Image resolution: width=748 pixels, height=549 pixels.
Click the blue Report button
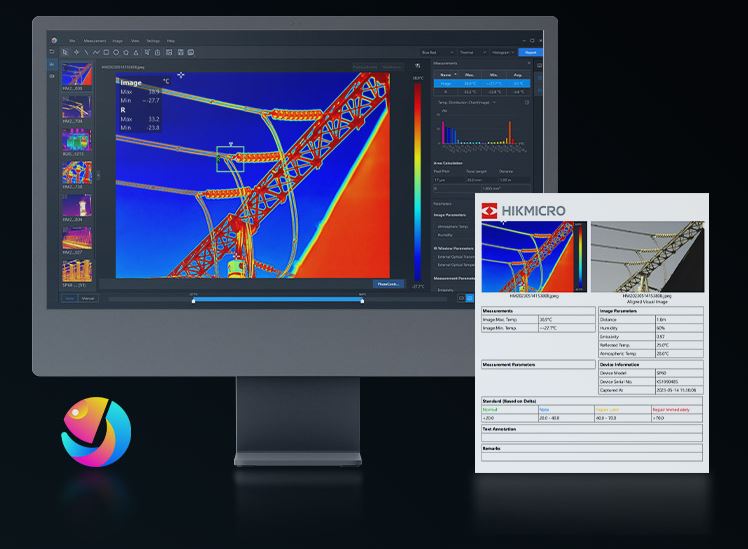click(530, 52)
